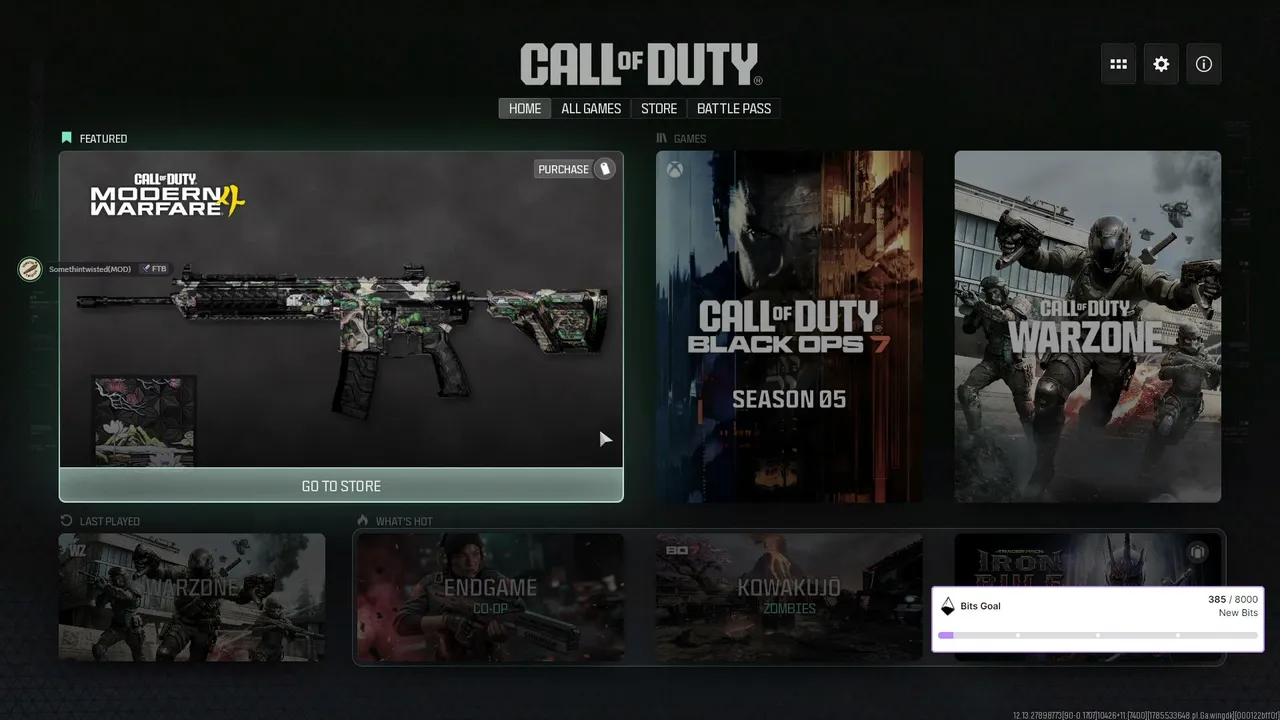Click the "SEASON 05" text
This screenshot has height=720, width=1280.
(789, 400)
